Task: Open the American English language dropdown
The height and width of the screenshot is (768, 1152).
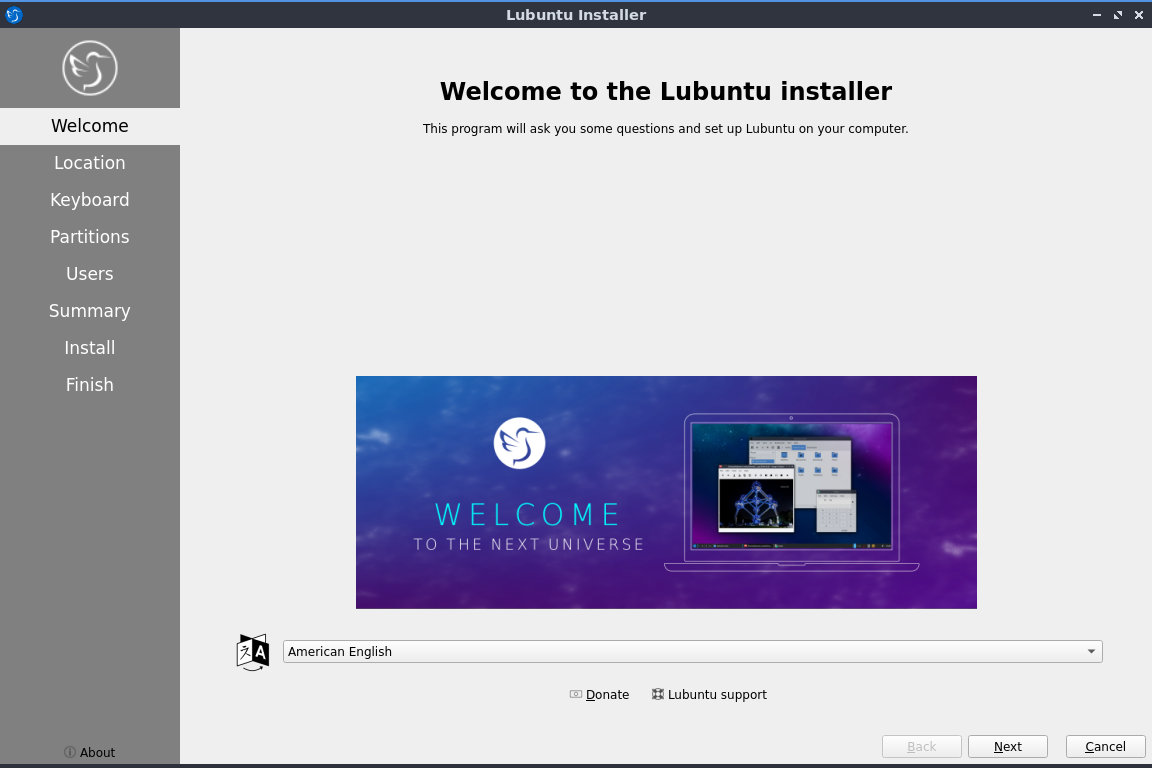Action: click(692, 652)
